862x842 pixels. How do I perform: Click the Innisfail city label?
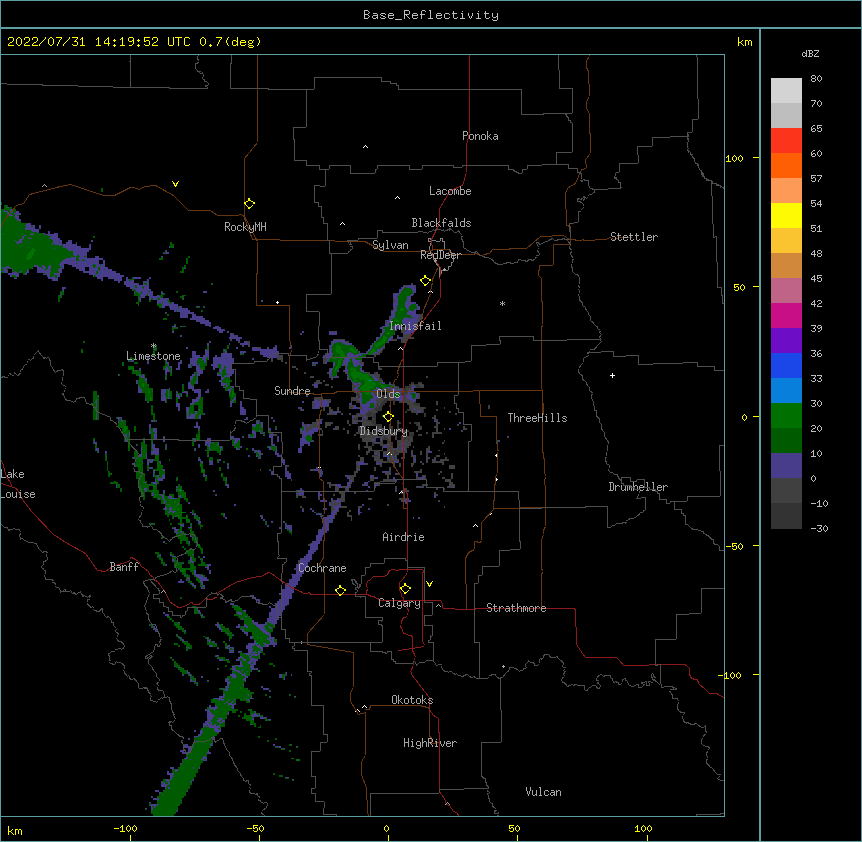click(415, 326)
